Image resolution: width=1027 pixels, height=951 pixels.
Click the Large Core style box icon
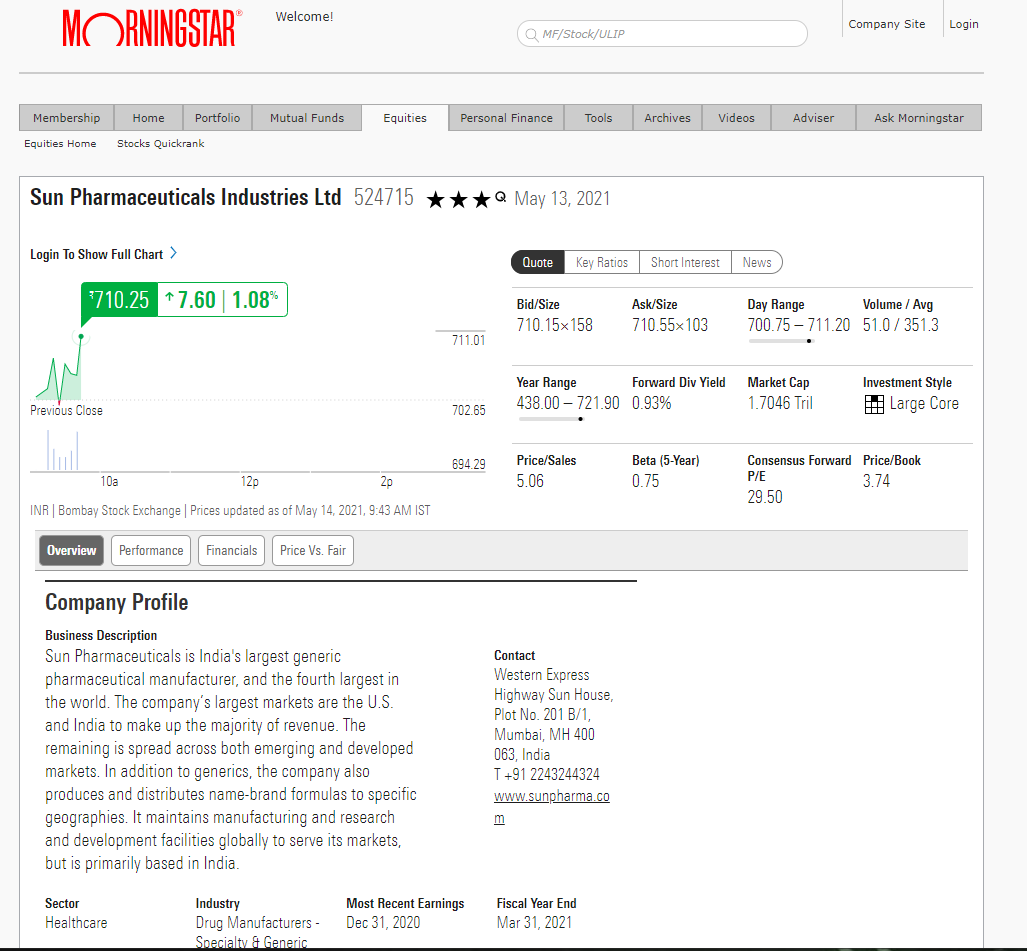pyautogui.click(x=874, y=405)
